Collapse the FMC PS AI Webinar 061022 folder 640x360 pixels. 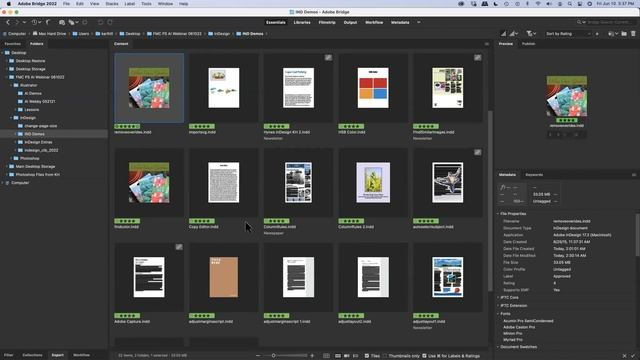(x=7, y=77)
